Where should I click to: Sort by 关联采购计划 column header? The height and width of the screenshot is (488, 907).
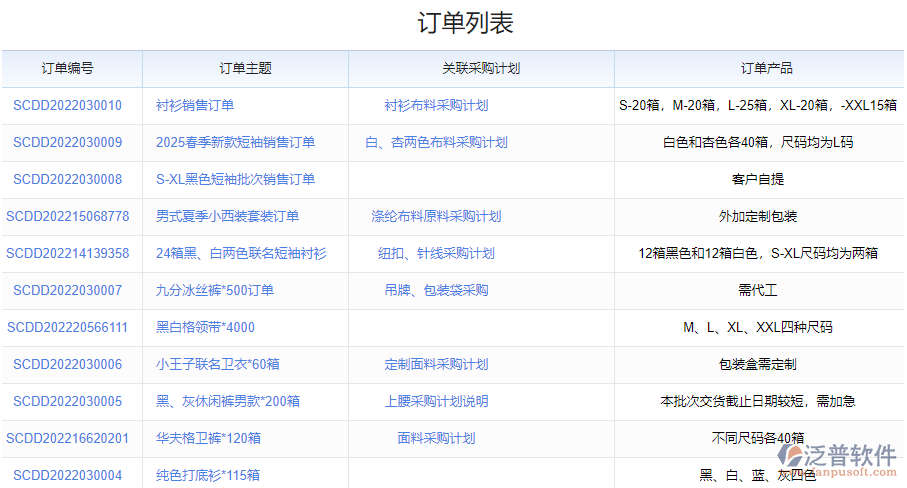[x=481, y=69]
